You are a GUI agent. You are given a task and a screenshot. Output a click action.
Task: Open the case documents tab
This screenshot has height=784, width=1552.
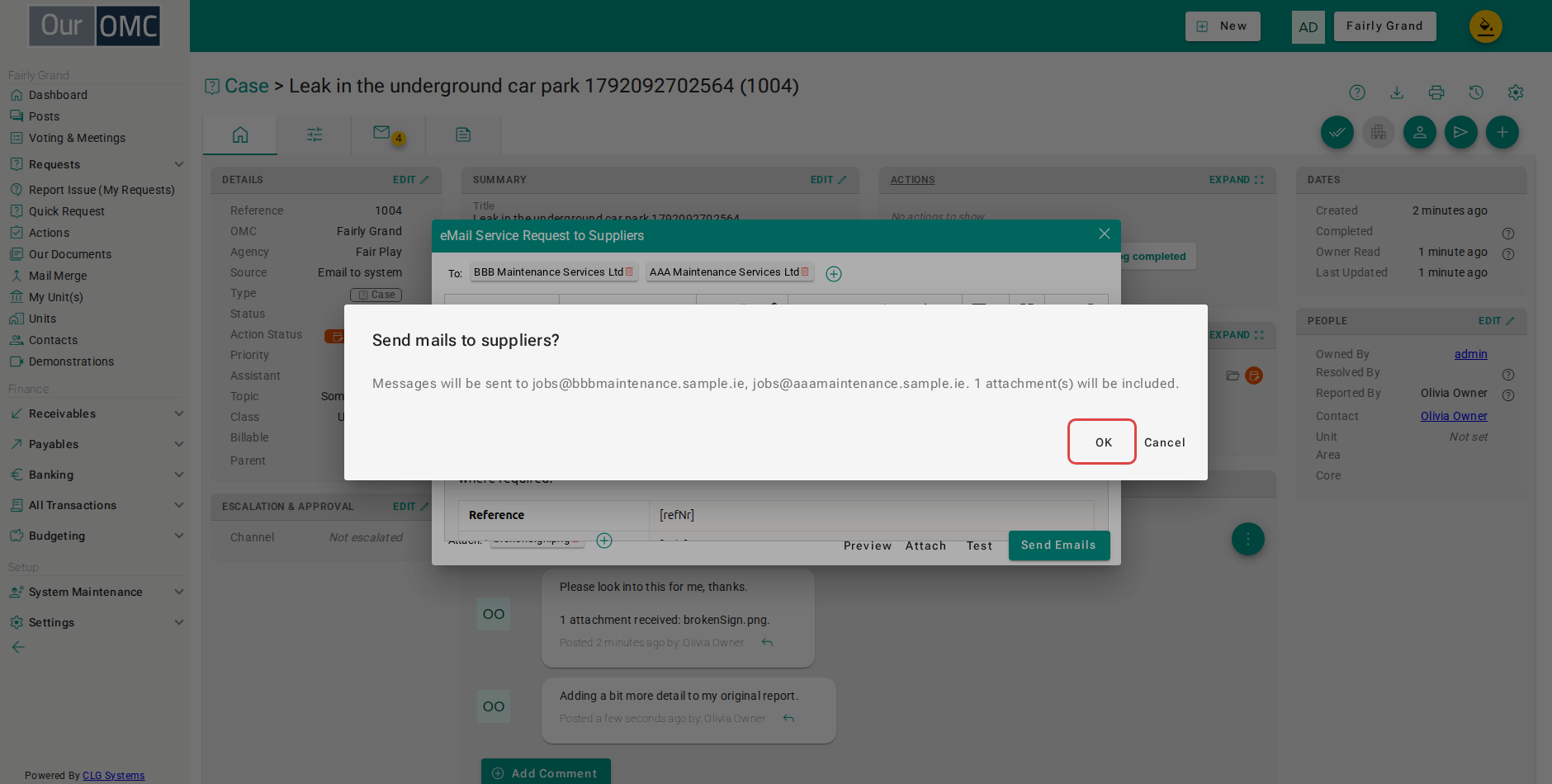click(x=463, y=135)
